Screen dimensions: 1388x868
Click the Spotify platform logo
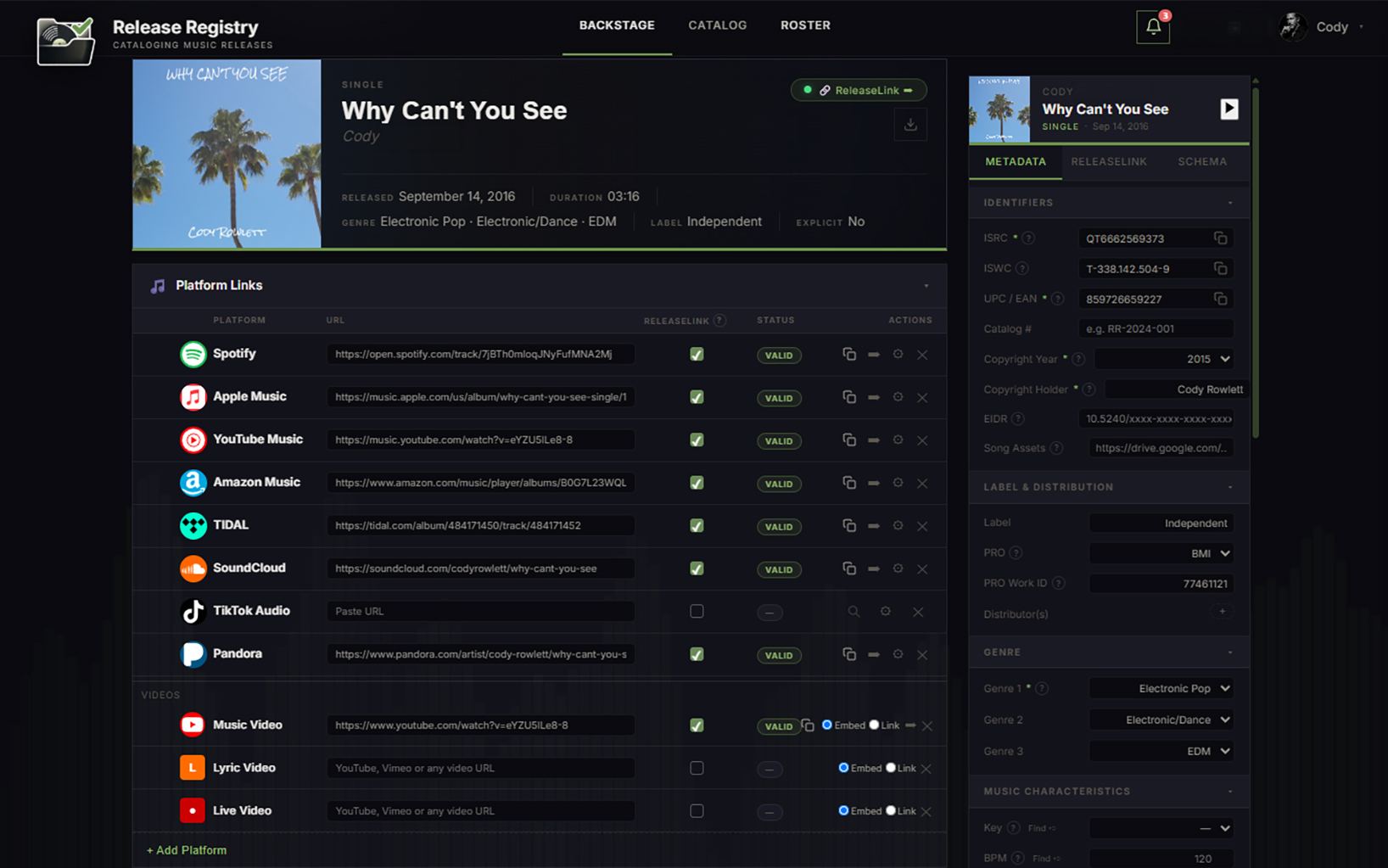click(x=193, y=354)
